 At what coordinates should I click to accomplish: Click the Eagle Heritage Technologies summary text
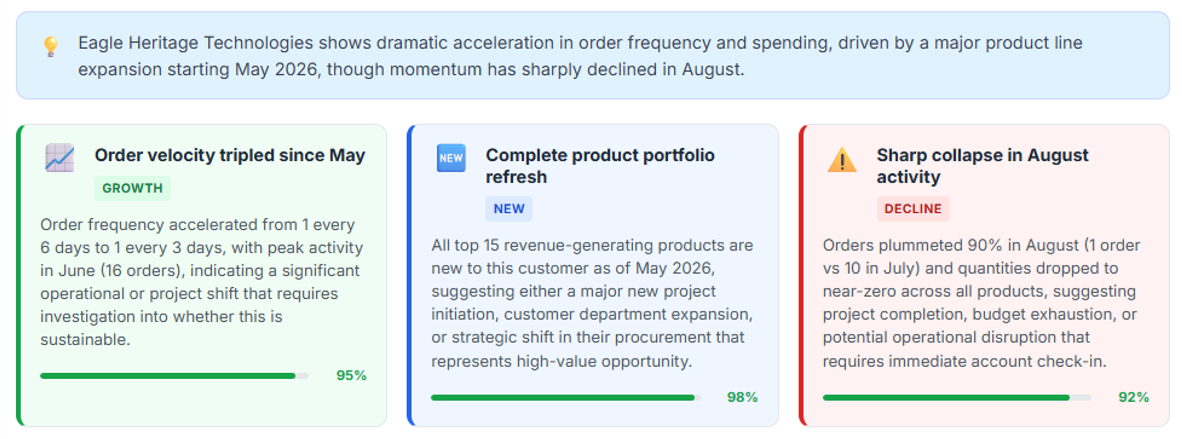[x=580, y=57]
